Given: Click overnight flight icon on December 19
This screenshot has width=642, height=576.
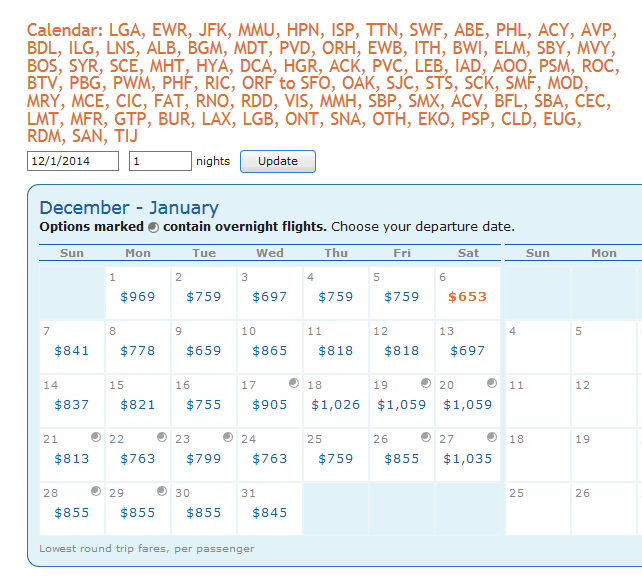Looking at the screenshot, I should (425, 383).
